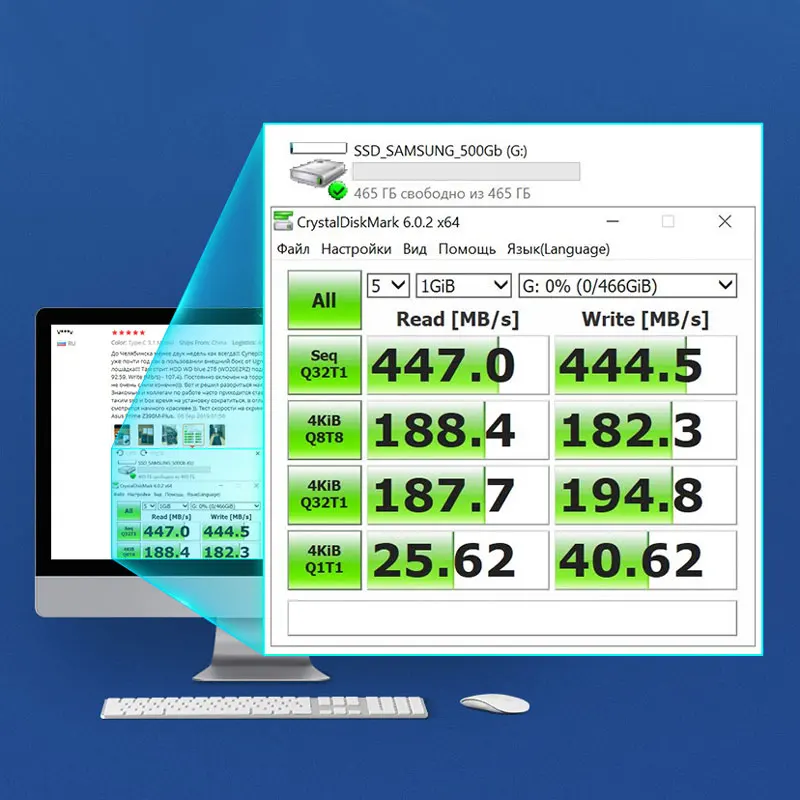
Task: Click the small All button on the monitor screen
Action: [129, 511]
